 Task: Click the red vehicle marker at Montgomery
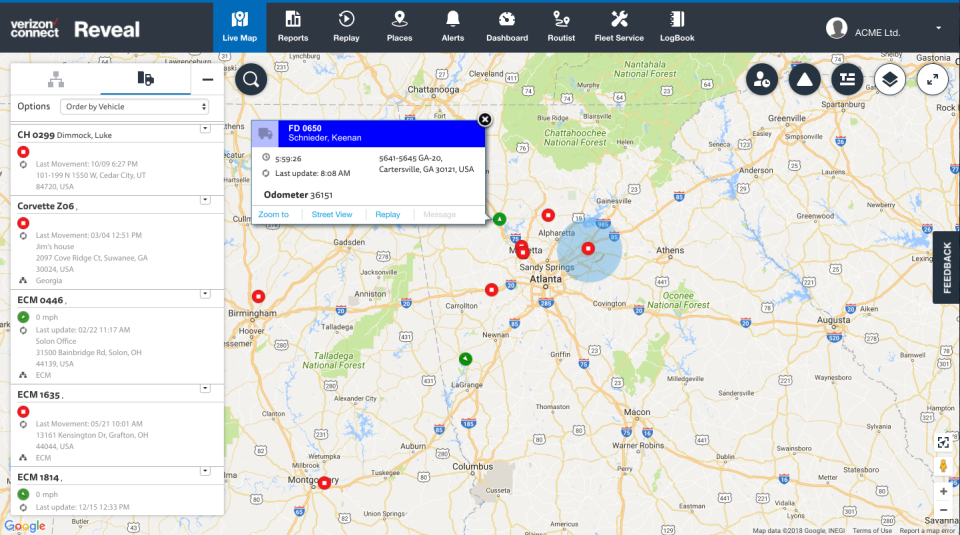click(x=324, y=483)
